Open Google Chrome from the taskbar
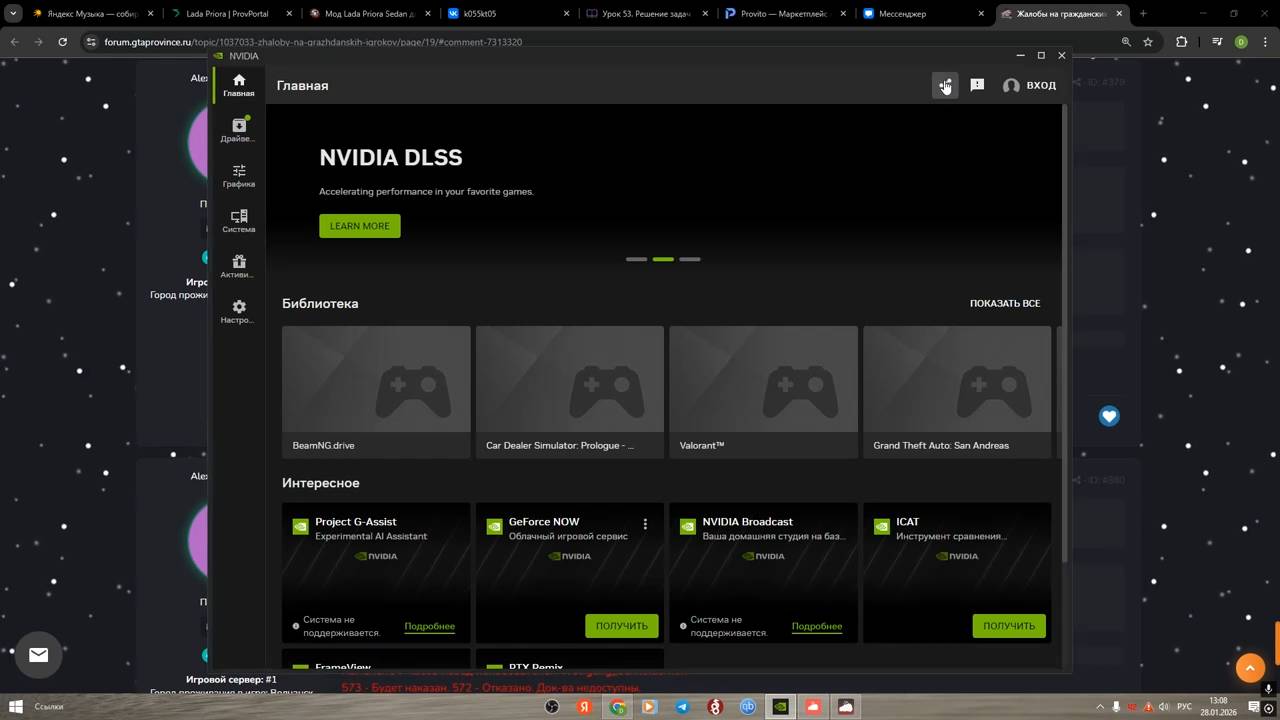The width and height of the screenshot is (1280, 720). click(x=618, y=707)
